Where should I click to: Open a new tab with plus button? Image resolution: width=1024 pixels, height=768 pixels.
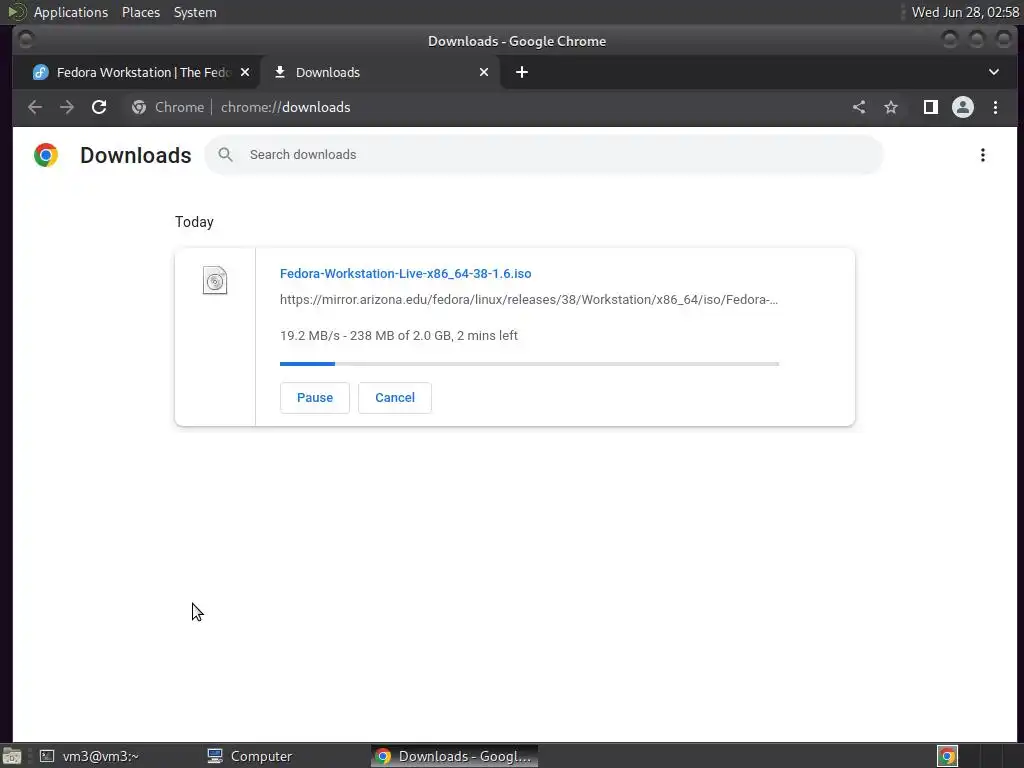pyautogui.click(x=522, y=72)
